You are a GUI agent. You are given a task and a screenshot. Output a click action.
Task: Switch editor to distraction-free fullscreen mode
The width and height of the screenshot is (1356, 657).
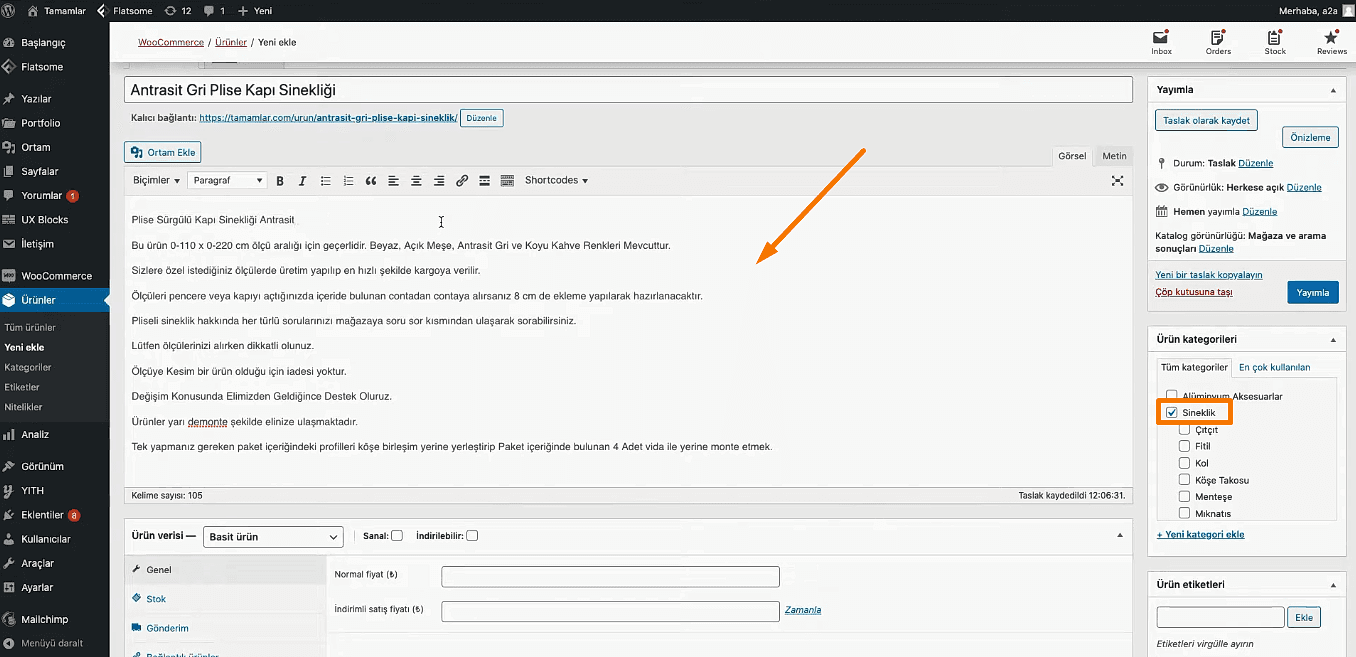(1118, 181)
